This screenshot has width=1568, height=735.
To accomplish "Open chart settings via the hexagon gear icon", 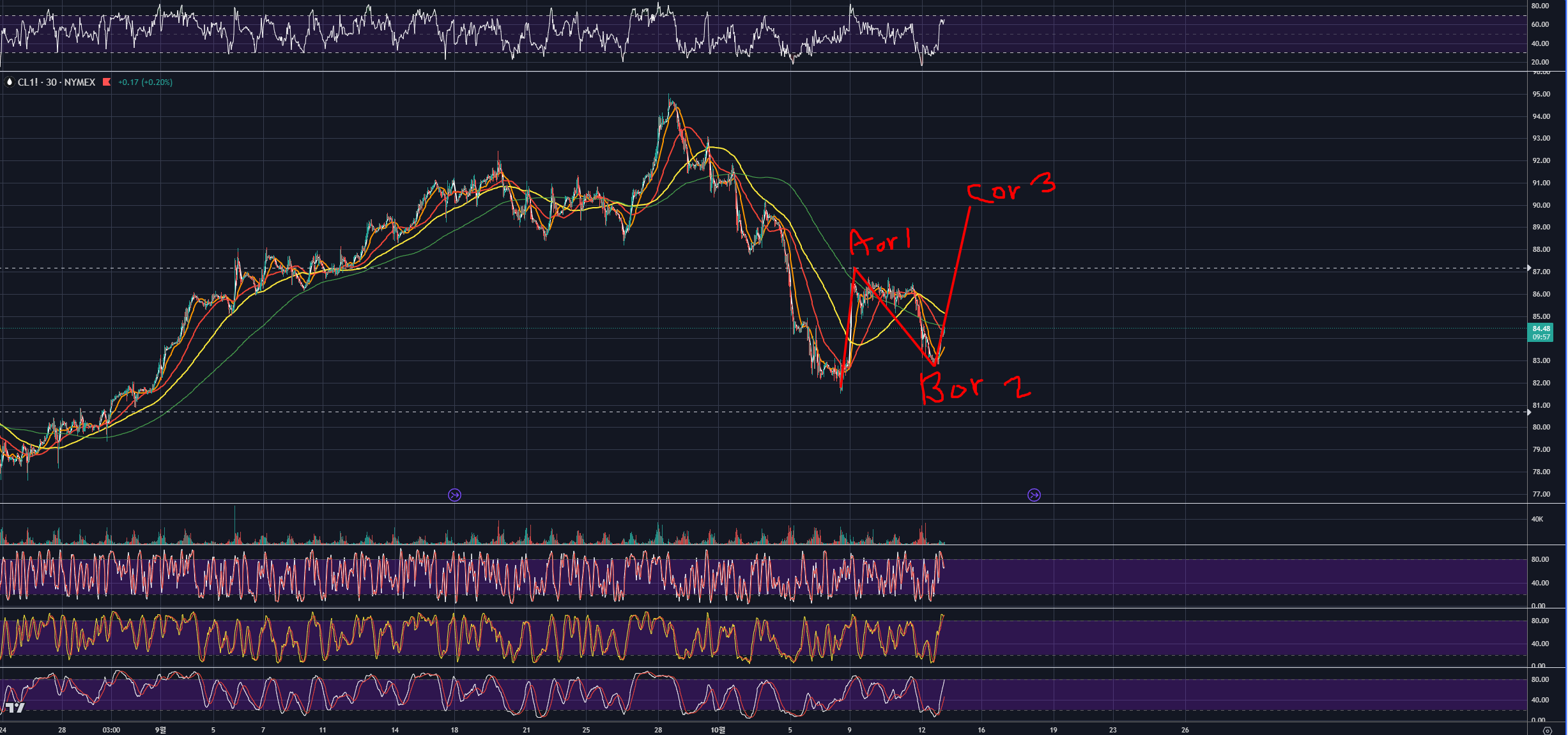I will coord(1547,731).
